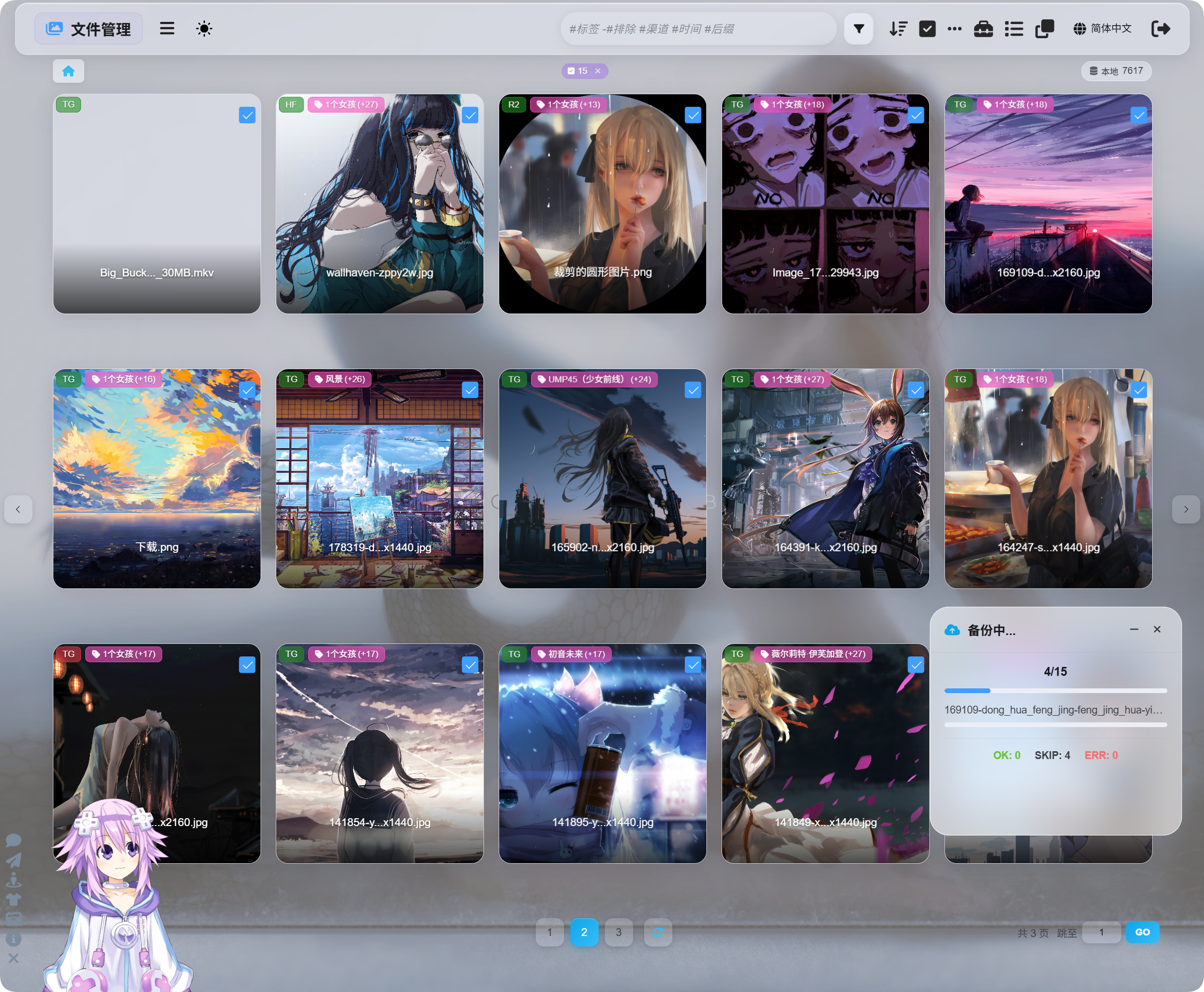Click the cloud upload icon in backup dialog
This screenshot has width=1204, height=992.
[x=952, y=630]
